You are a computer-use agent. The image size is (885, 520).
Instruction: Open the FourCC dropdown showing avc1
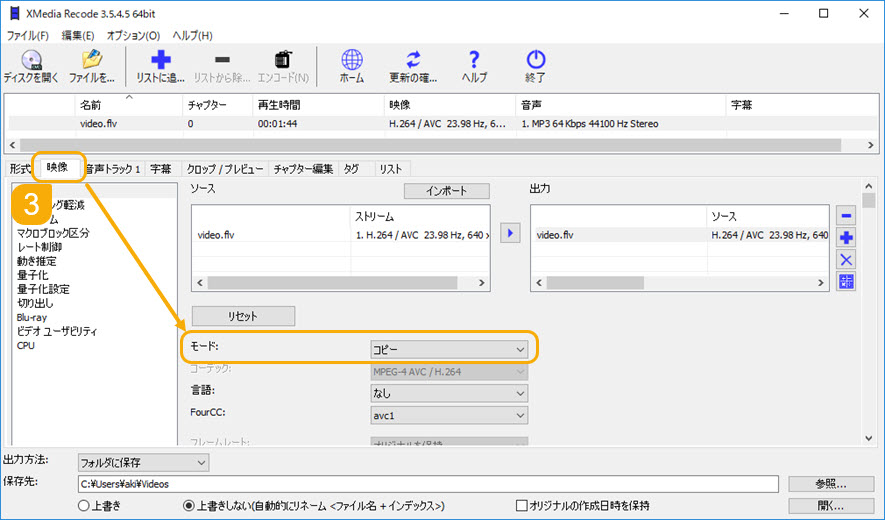coord(449,416)
